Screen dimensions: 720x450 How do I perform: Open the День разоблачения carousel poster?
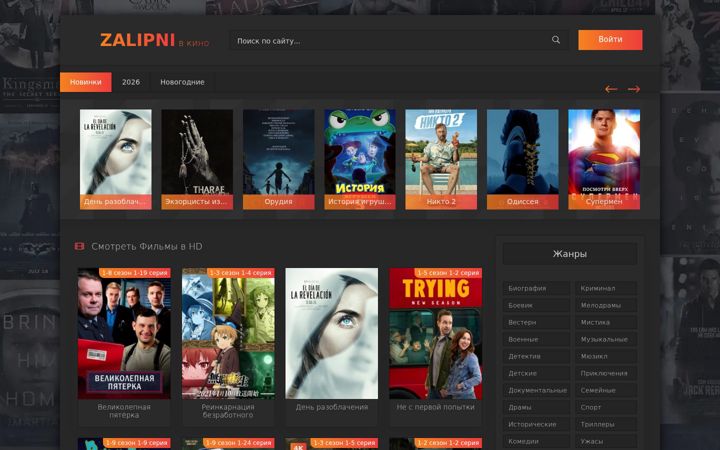coord(116,159)
